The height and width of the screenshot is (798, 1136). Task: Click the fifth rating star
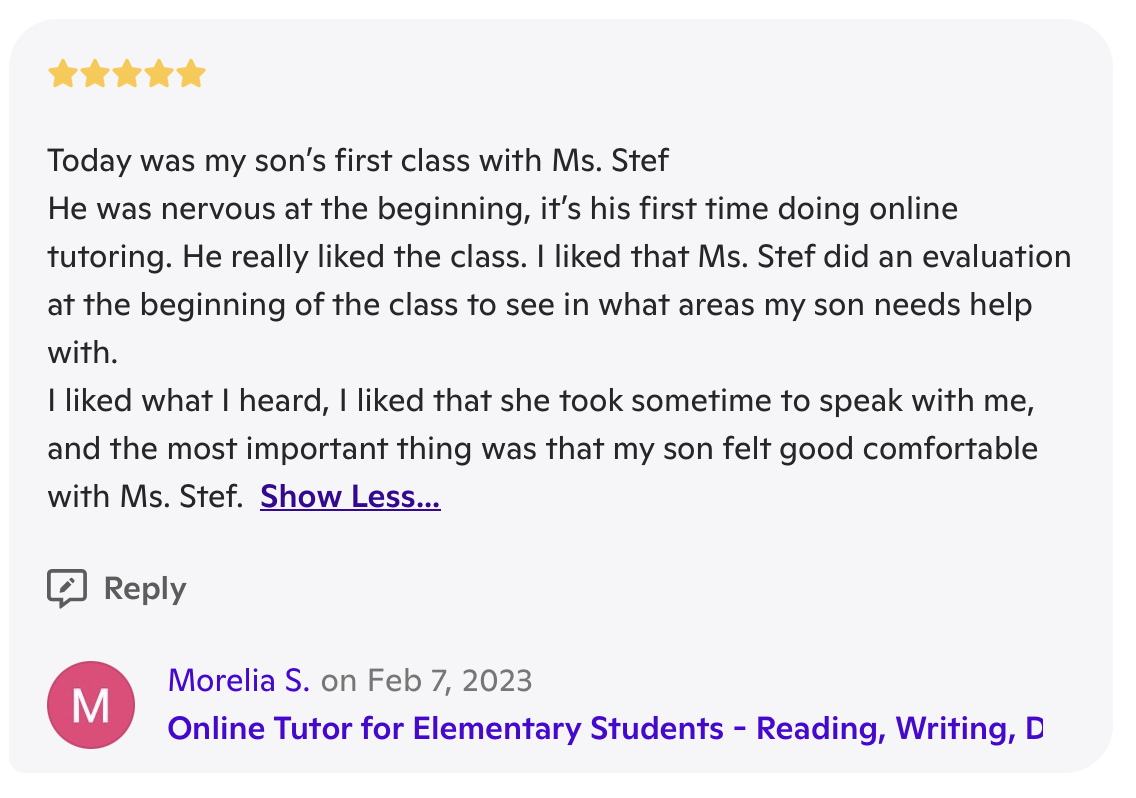[191, 73]
